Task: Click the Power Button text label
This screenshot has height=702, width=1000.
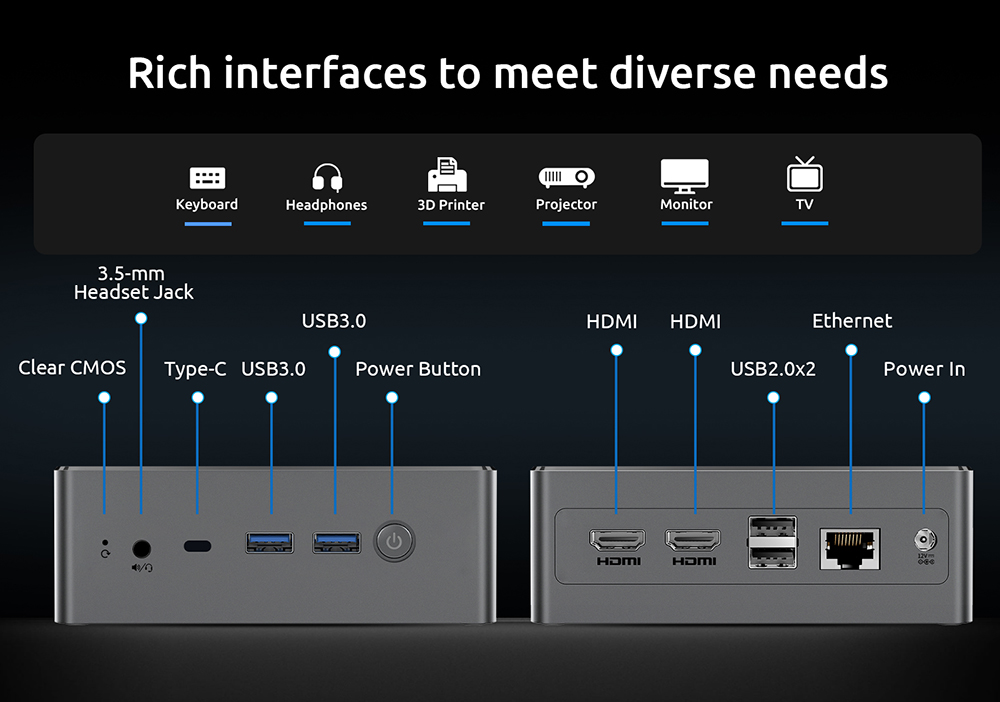Action: point(418,369)
